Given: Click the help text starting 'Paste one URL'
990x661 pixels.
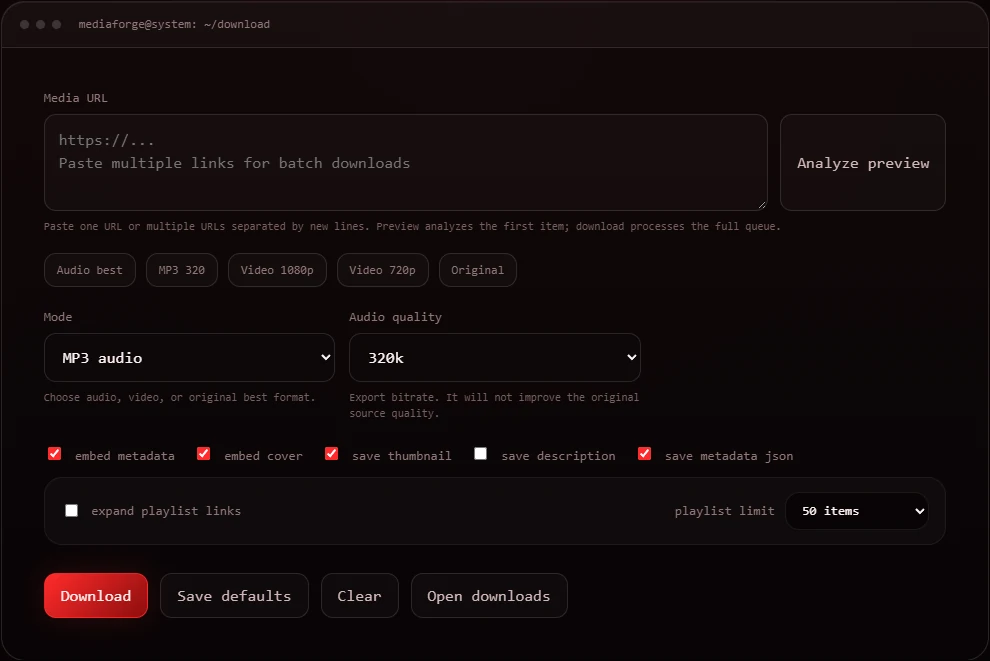Looking at the screenshot, I should [x=412, y=226].
